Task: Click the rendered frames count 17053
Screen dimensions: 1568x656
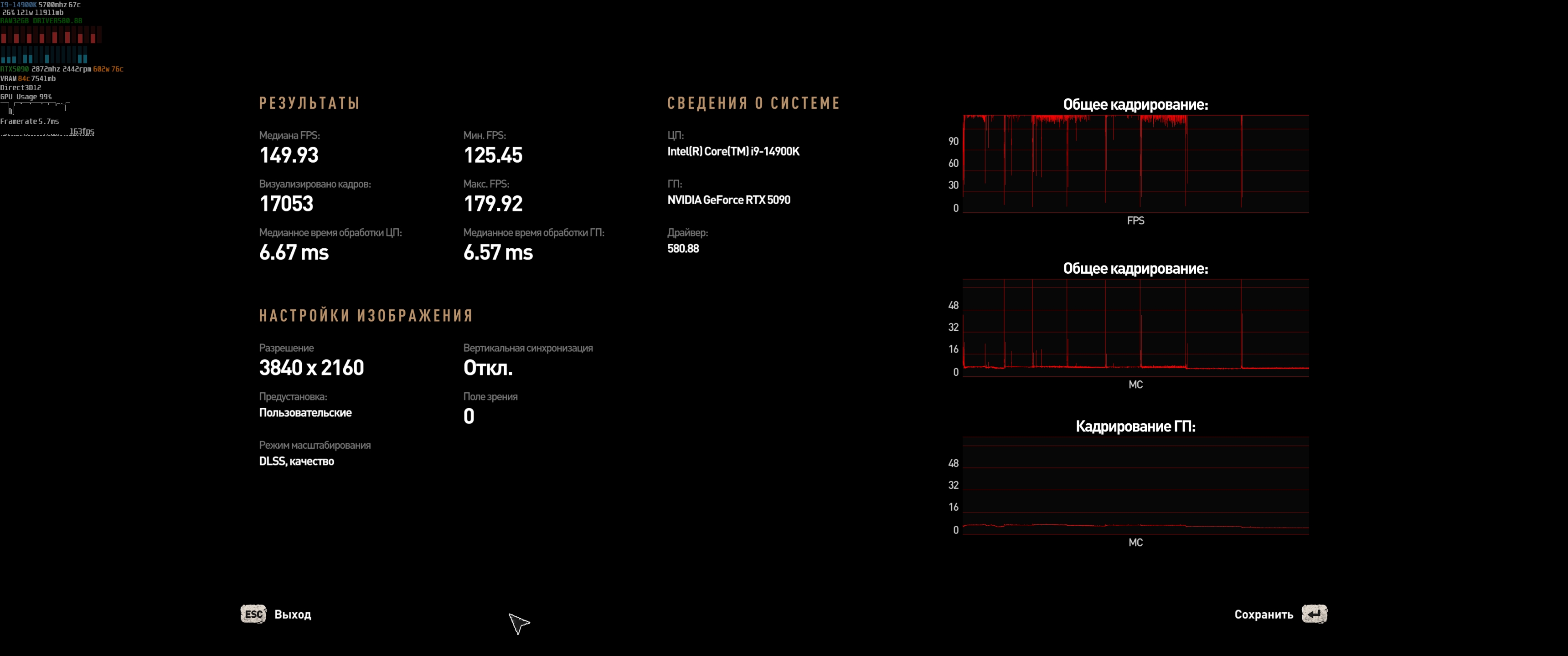Action: coord(286,204)
